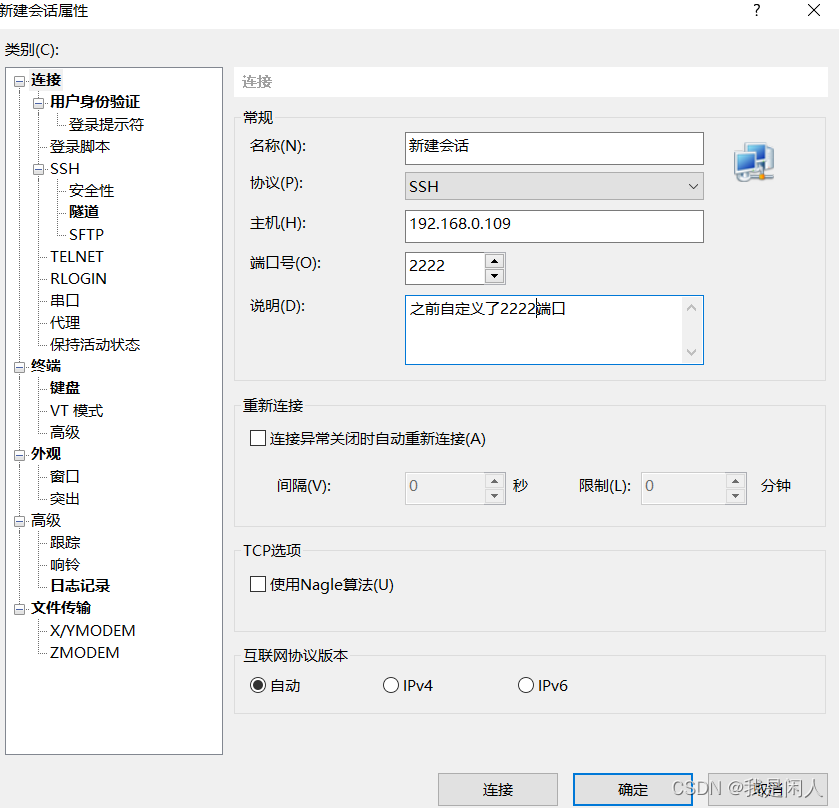Open the 协议 protocol dropdown
The image size is (839, 808).
point(692,186)
